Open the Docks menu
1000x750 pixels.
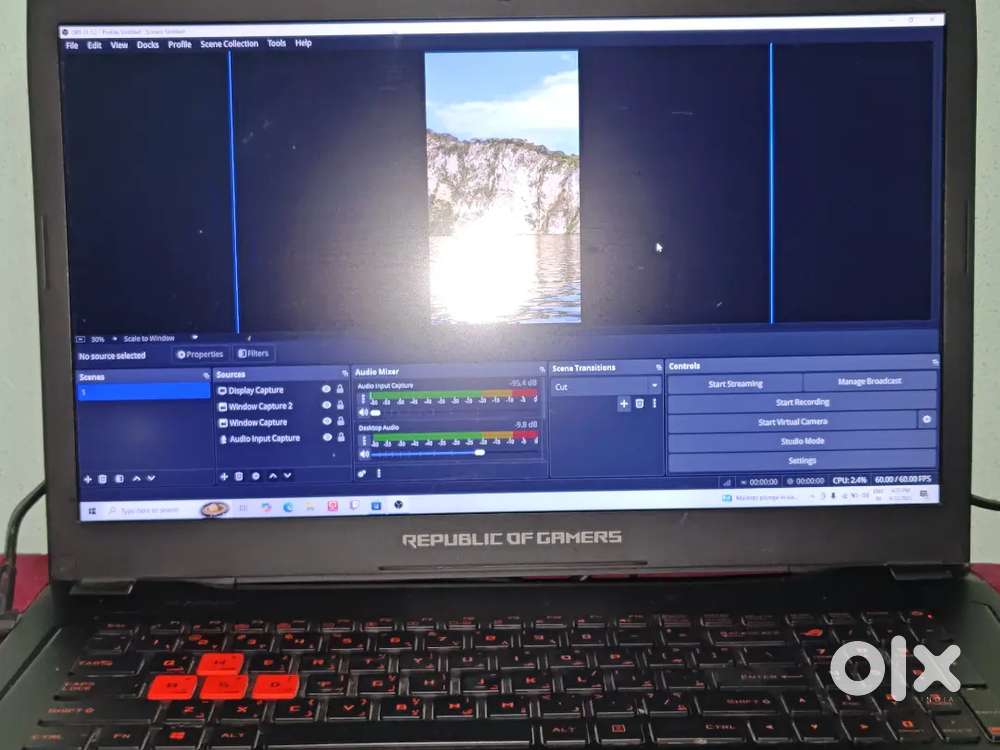tap(148, 45)
